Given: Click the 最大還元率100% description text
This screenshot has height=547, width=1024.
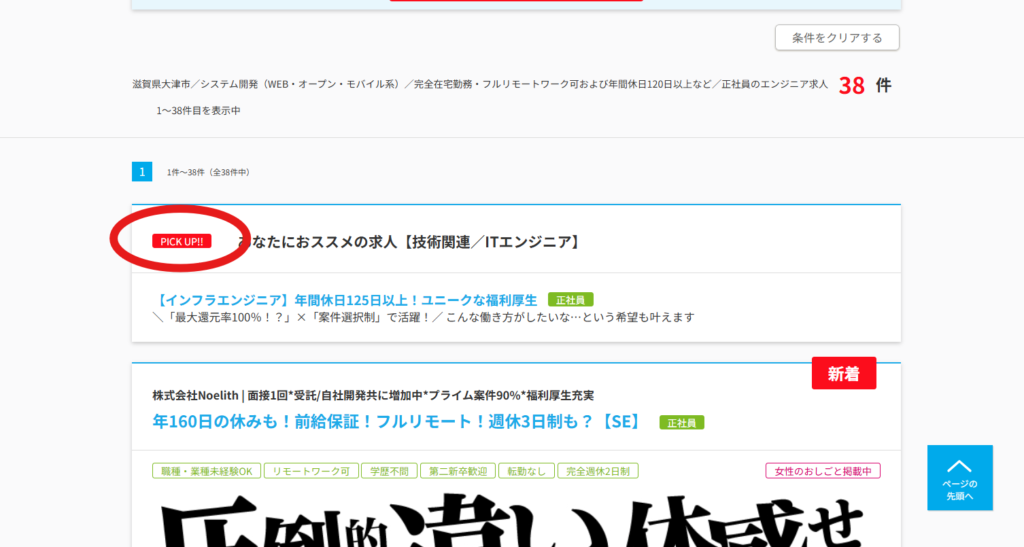Looking at the screenshot, I should (423, 318).
